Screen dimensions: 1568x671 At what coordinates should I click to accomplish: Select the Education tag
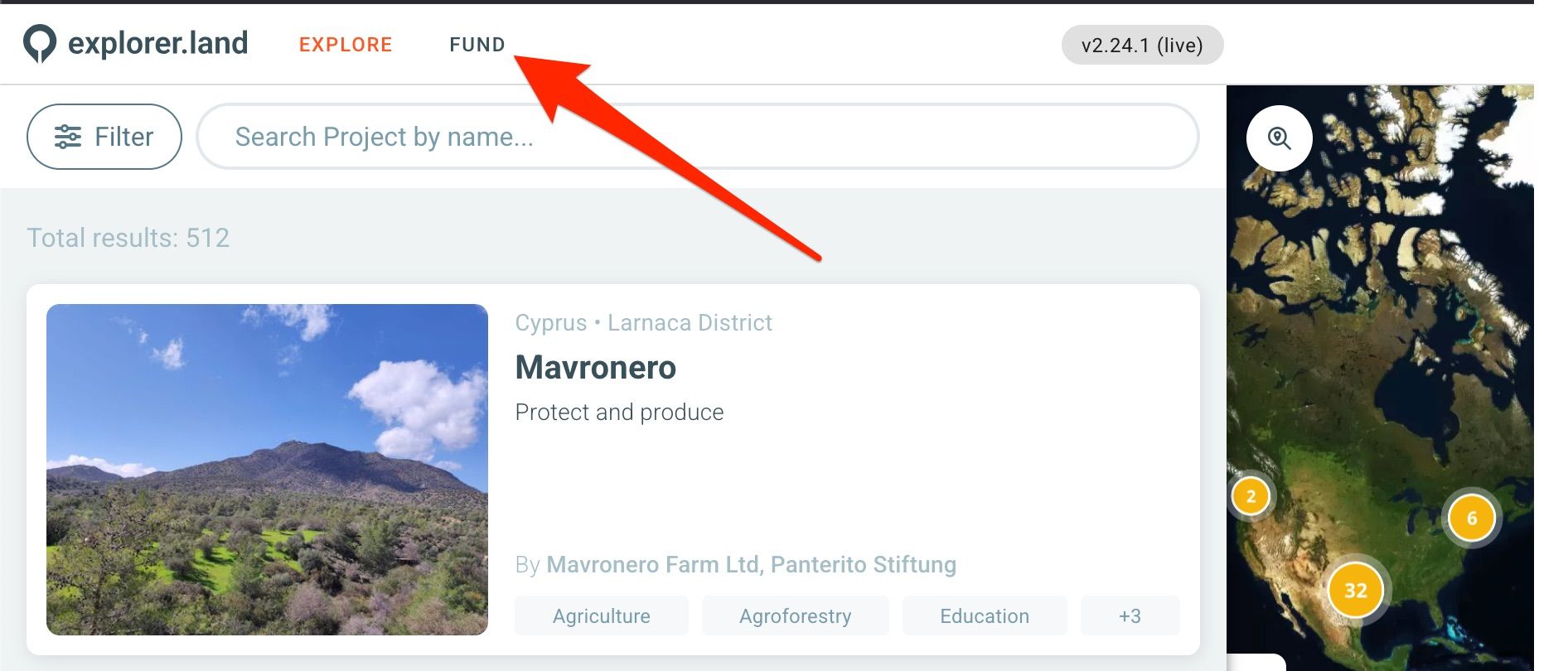985,615
